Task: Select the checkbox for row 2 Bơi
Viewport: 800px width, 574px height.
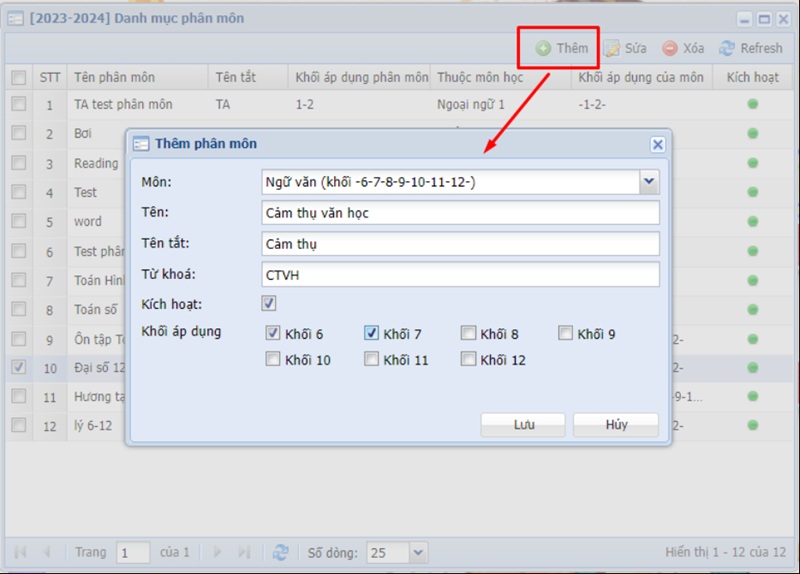Action: (19, 133)
